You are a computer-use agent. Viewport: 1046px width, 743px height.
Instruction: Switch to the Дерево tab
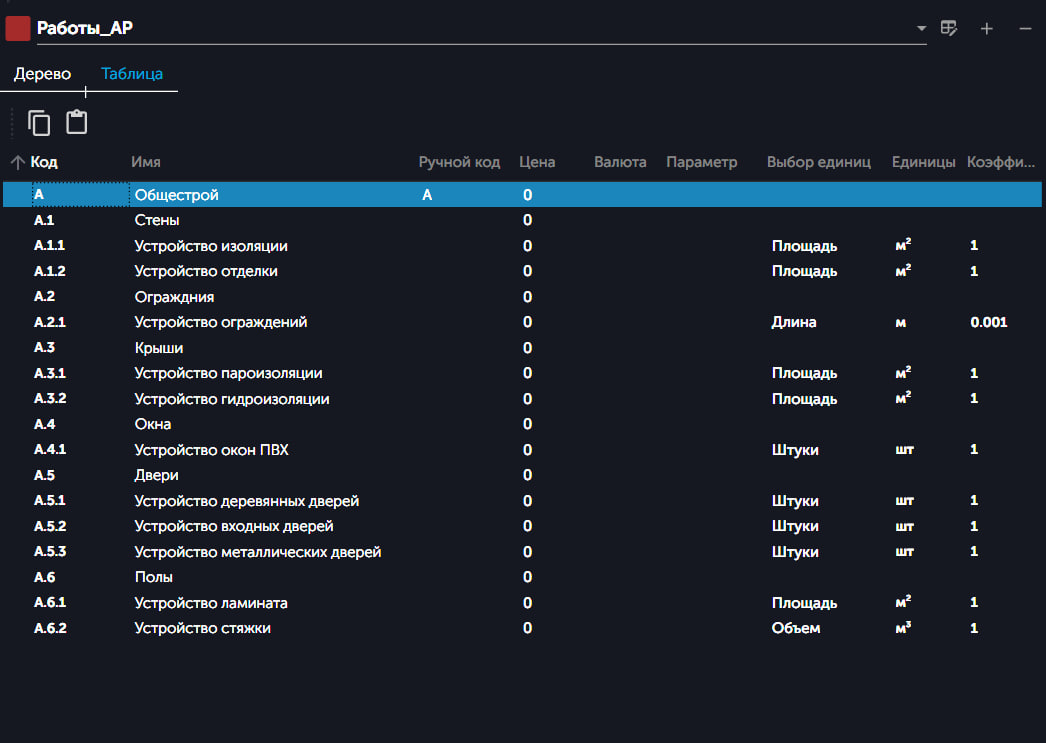[x=42, y=74]
